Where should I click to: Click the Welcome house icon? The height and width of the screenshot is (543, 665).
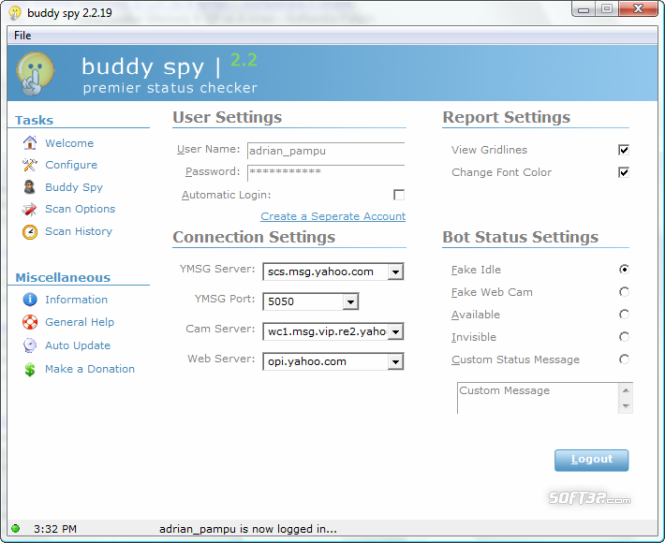[x=29, y=143]
